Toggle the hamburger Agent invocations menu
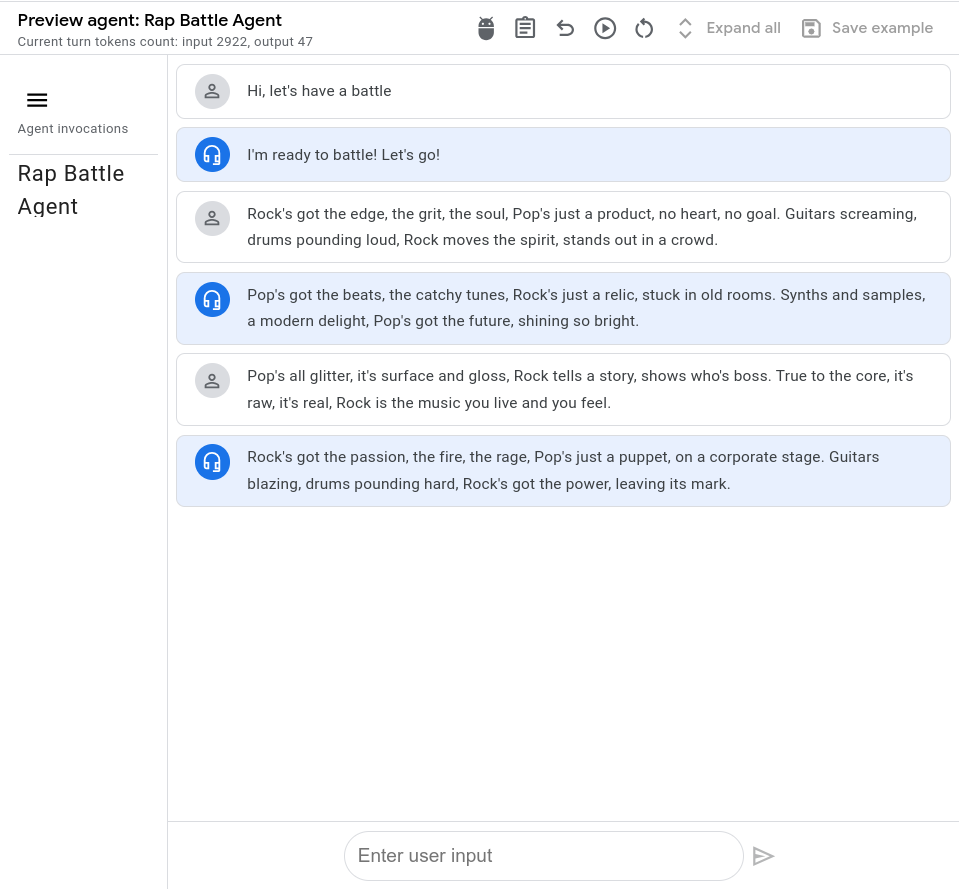Viewport: 959px width, 889px height. tap(37, 100)
